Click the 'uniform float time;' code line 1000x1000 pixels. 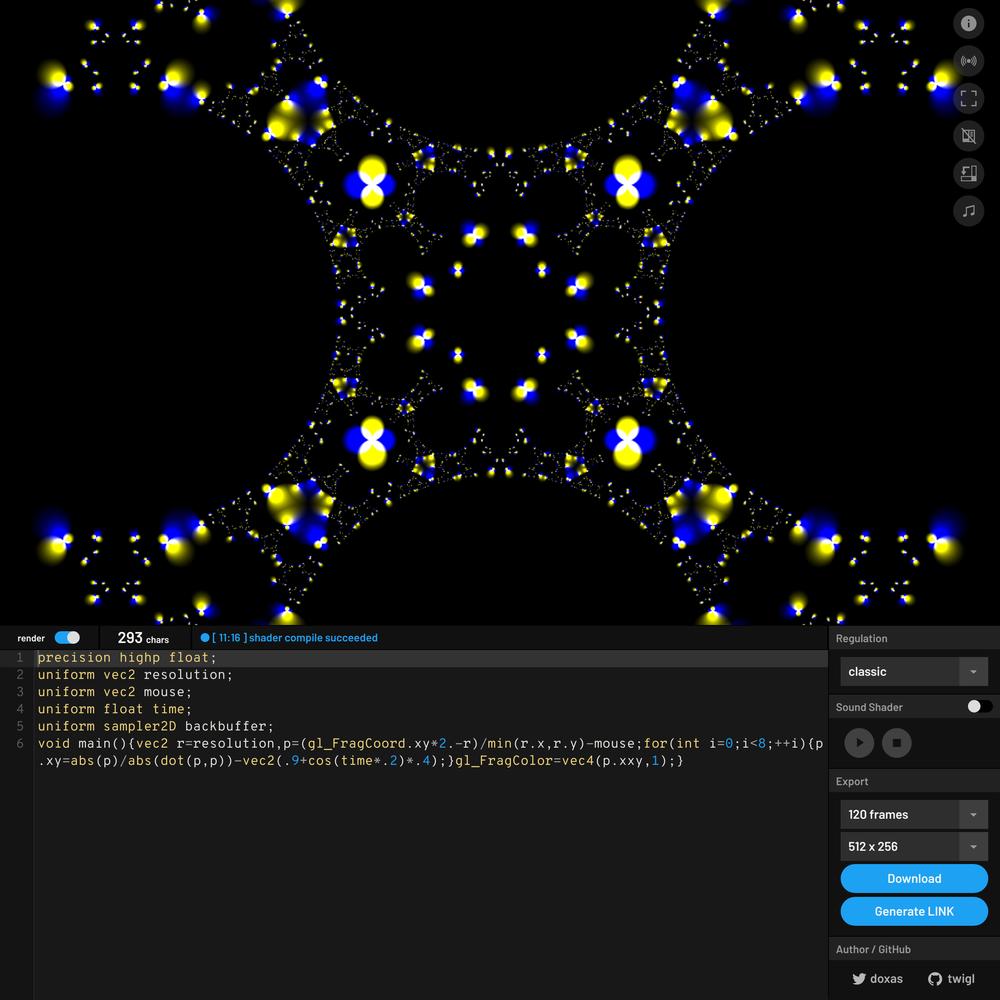(x=114, y=709)
